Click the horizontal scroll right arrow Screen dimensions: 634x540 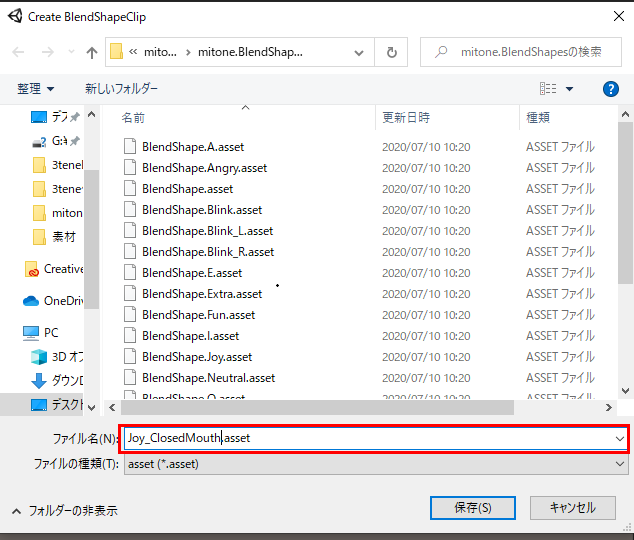(x=609, y=407)
